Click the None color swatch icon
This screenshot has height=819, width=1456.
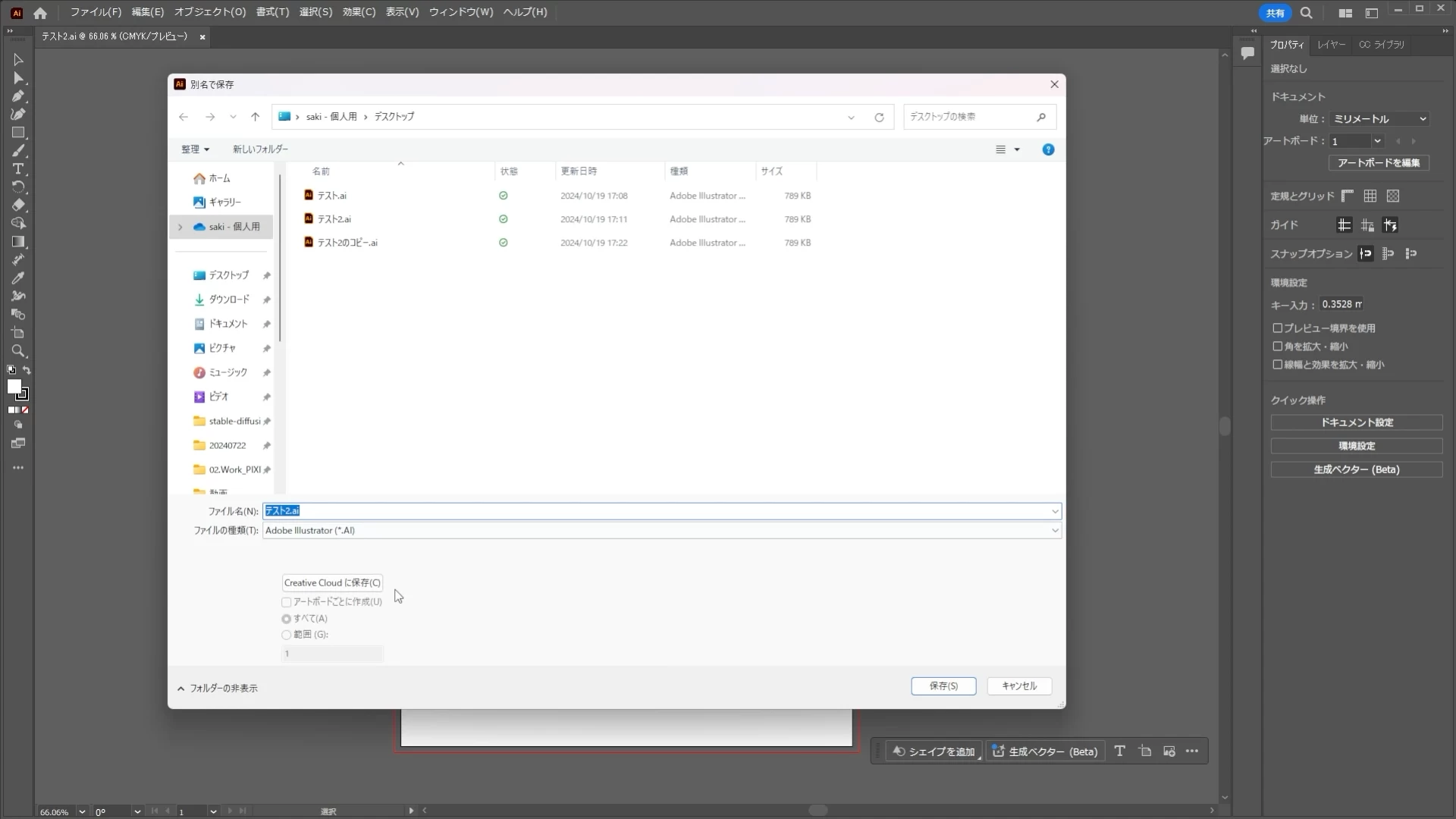tap(25, 410)
